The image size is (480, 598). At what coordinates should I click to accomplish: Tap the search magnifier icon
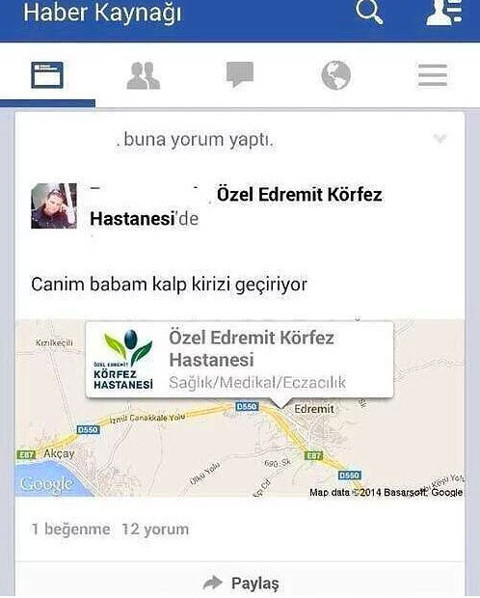[x=369, y=11]
